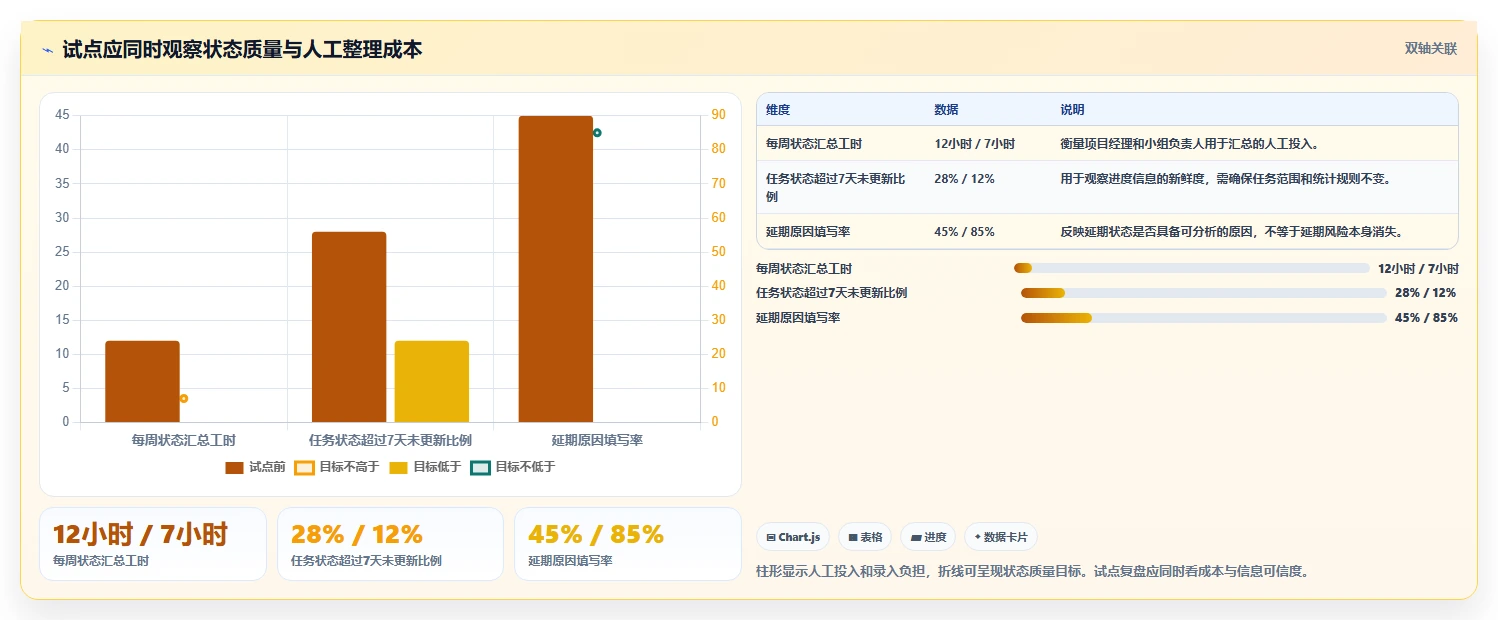
Task: Click value 45% / 85% right of progress bar
Action: click(x=1425, y=318)
